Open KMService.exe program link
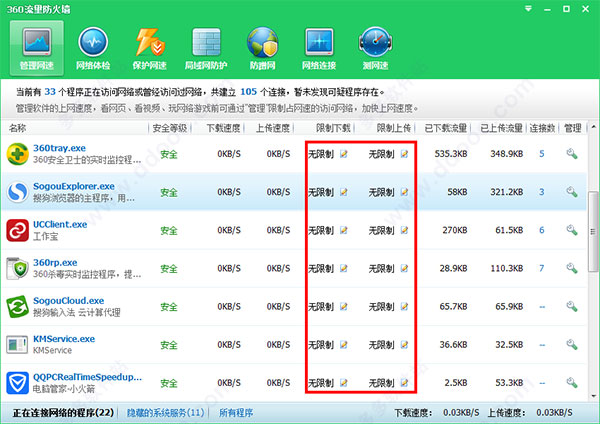Screen dimensions: 600x424 coord(64,339)
